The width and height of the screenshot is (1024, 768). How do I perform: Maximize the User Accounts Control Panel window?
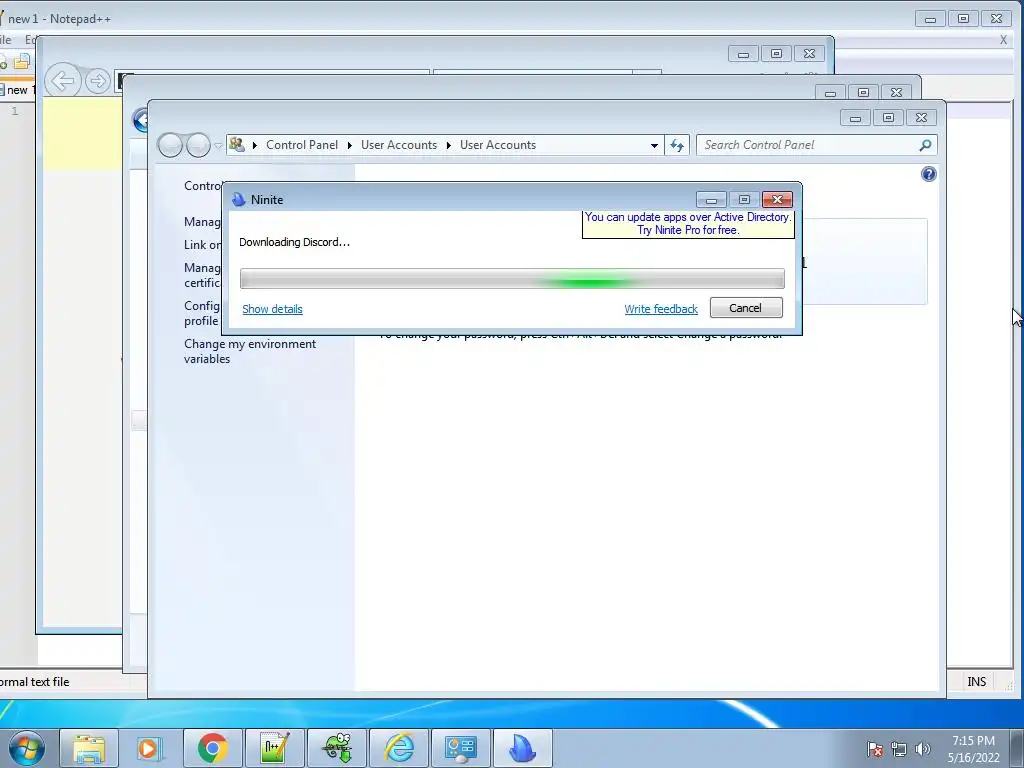[888, 118]
